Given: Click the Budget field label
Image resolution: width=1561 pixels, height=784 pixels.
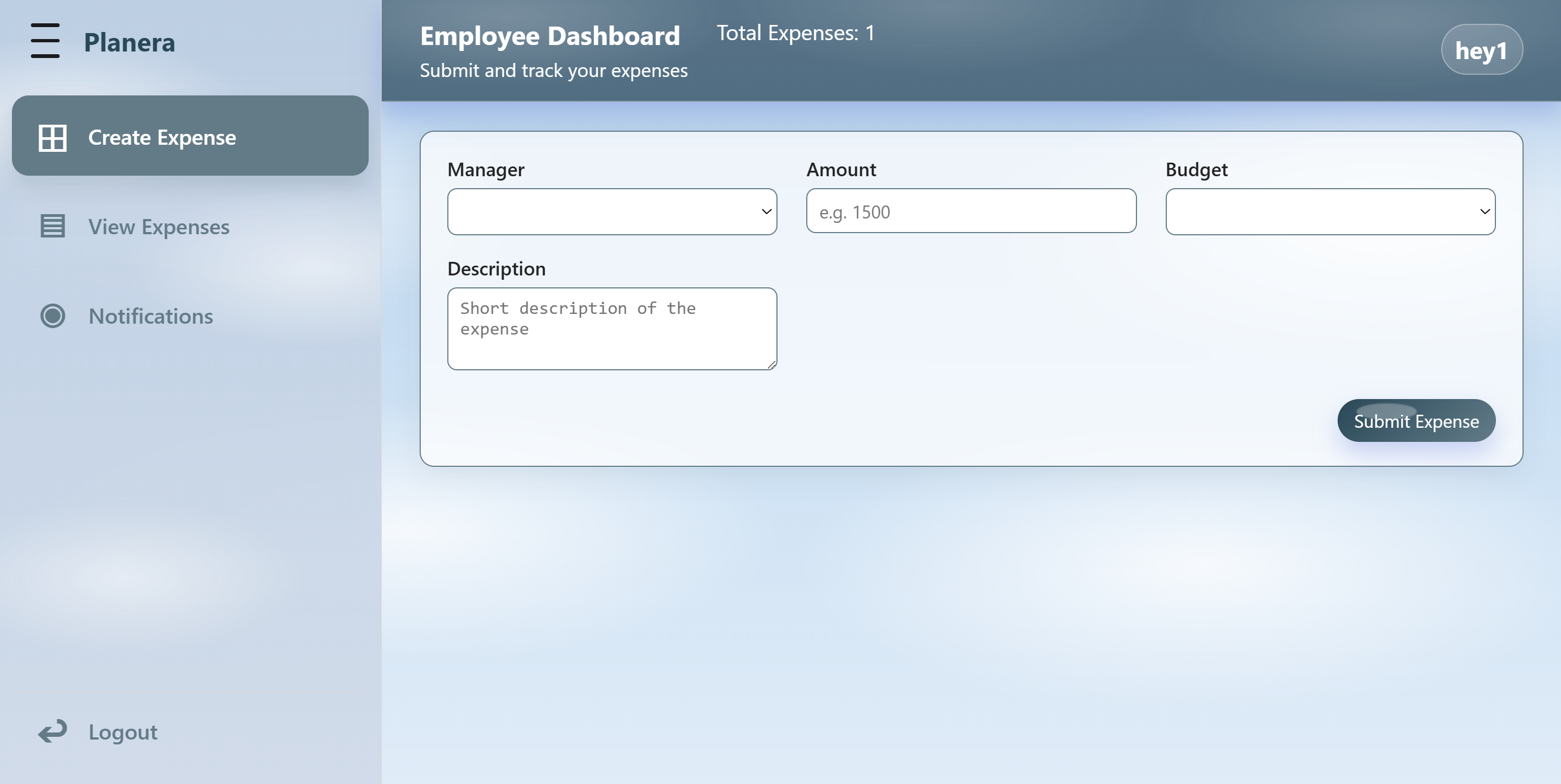Looking at the screenshot, I should pos(1196,170).
